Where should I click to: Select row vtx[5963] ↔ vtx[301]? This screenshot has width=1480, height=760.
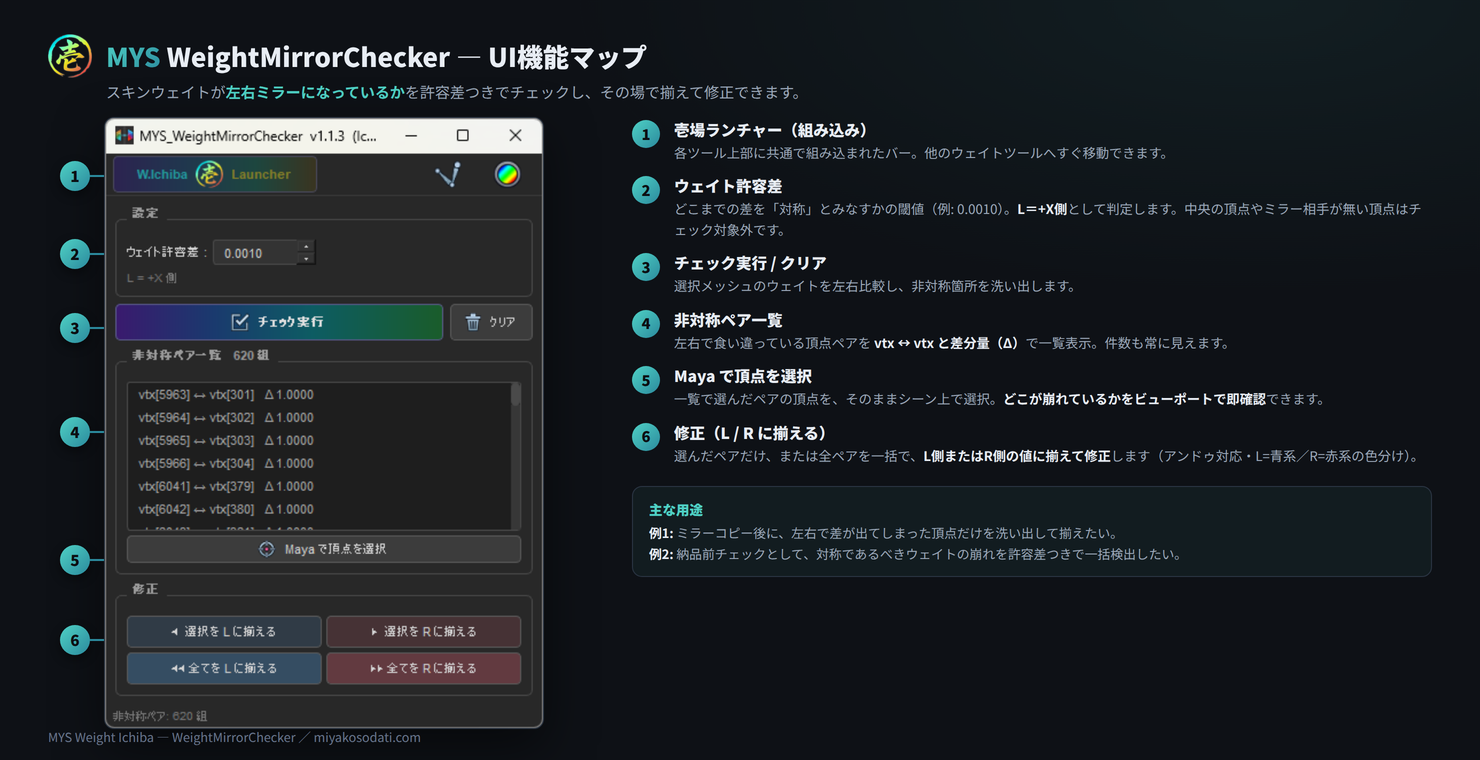click(319, 395)
